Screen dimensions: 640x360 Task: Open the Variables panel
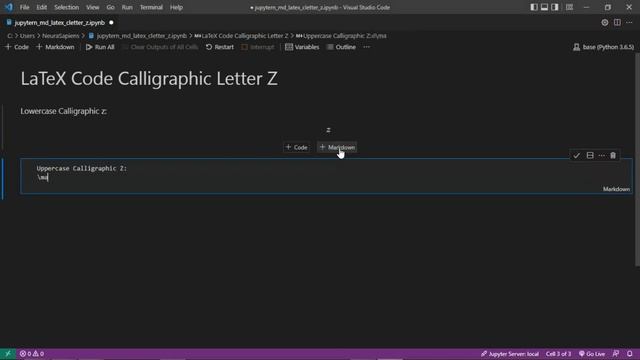coord(302,47)
